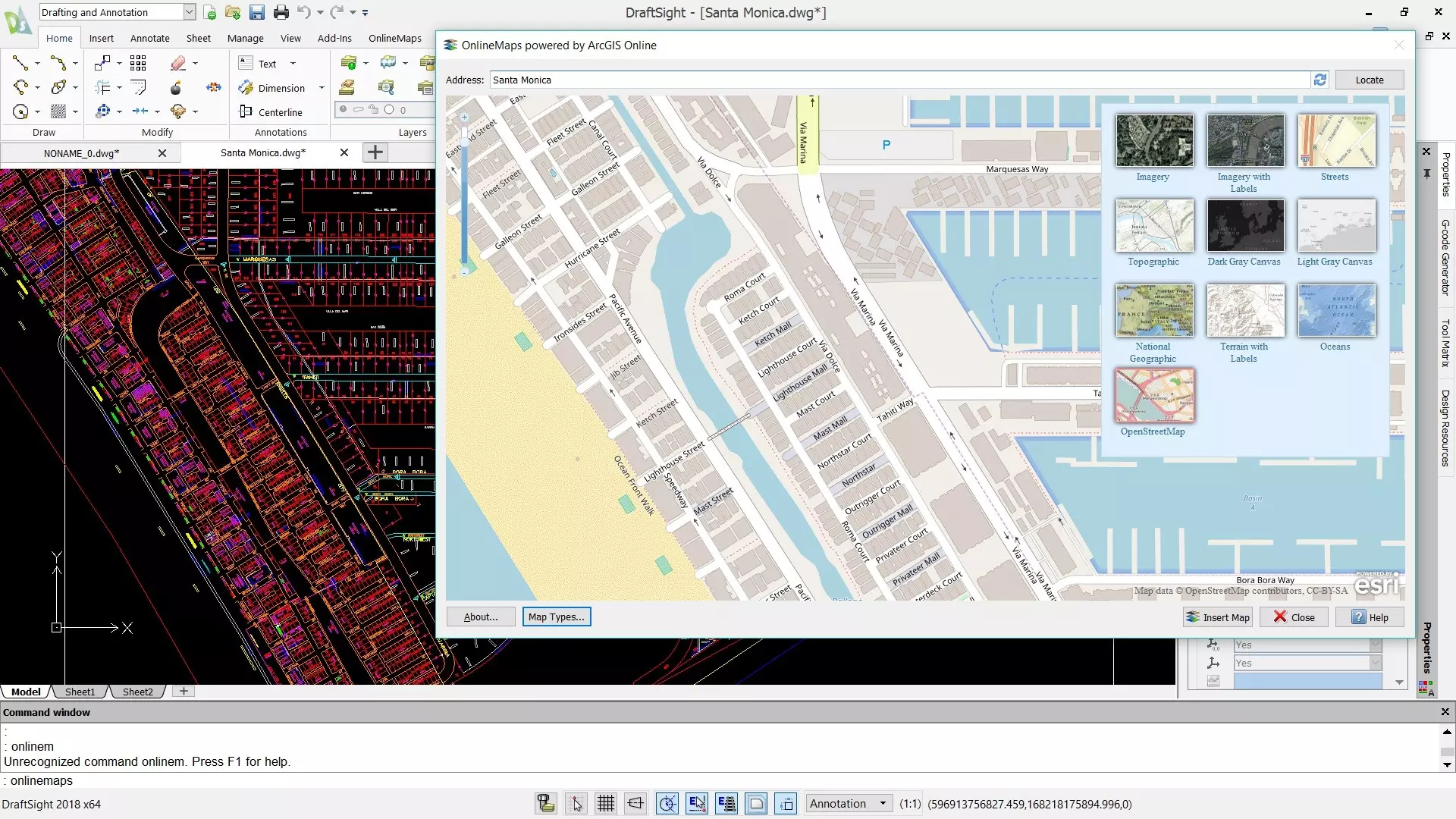This screenshot has width=1456, height=819.
Task: Click the Layer Preview magnifier icon
Action: (x=386, y=87)
